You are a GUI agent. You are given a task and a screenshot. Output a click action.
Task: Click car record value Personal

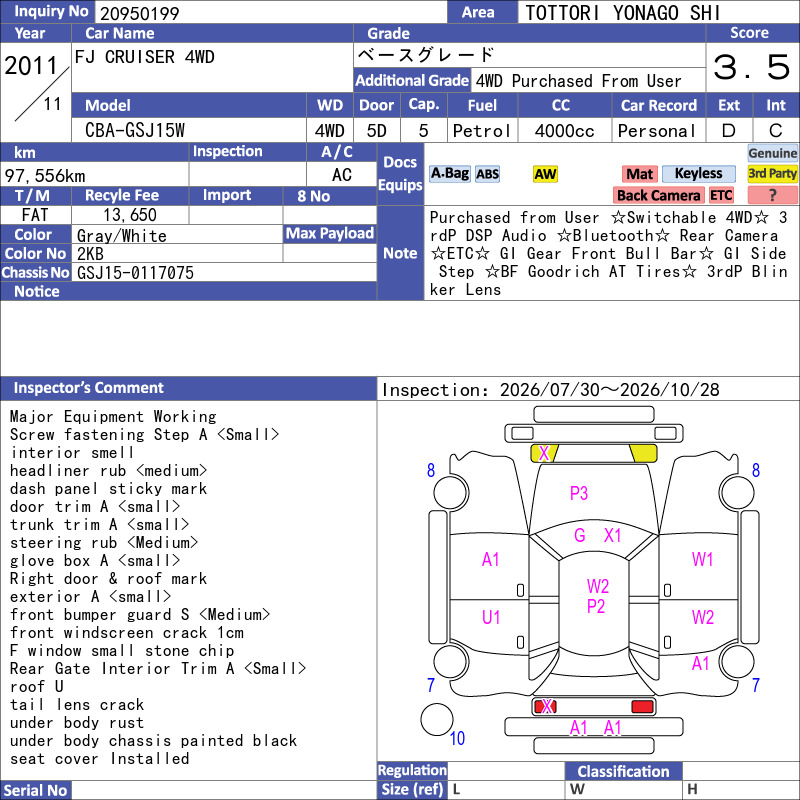(657, 131)
